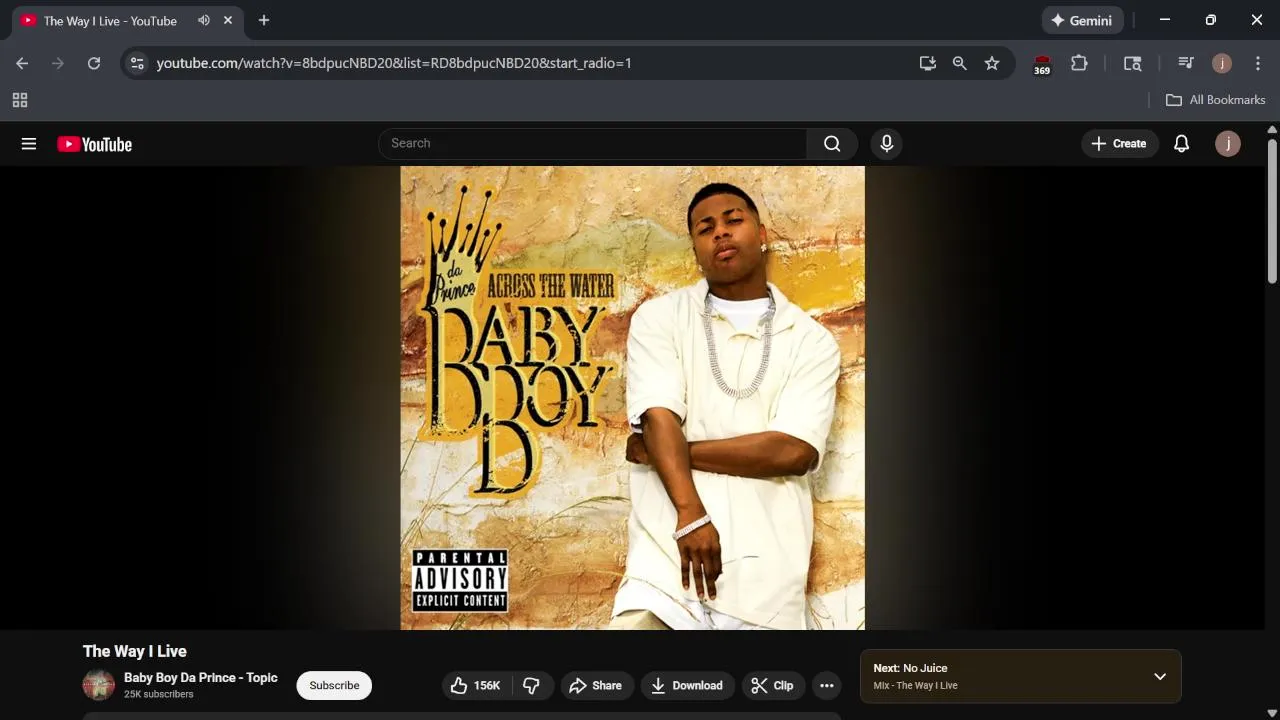The width and height of the screenshot is (1280, 720).
Task: Open the YouTube guide hamburger menu
Action: pos(29,144)
